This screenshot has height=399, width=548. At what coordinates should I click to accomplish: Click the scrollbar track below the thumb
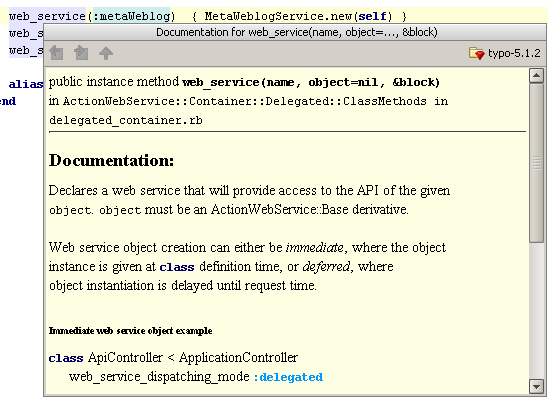tap(536, 311)
